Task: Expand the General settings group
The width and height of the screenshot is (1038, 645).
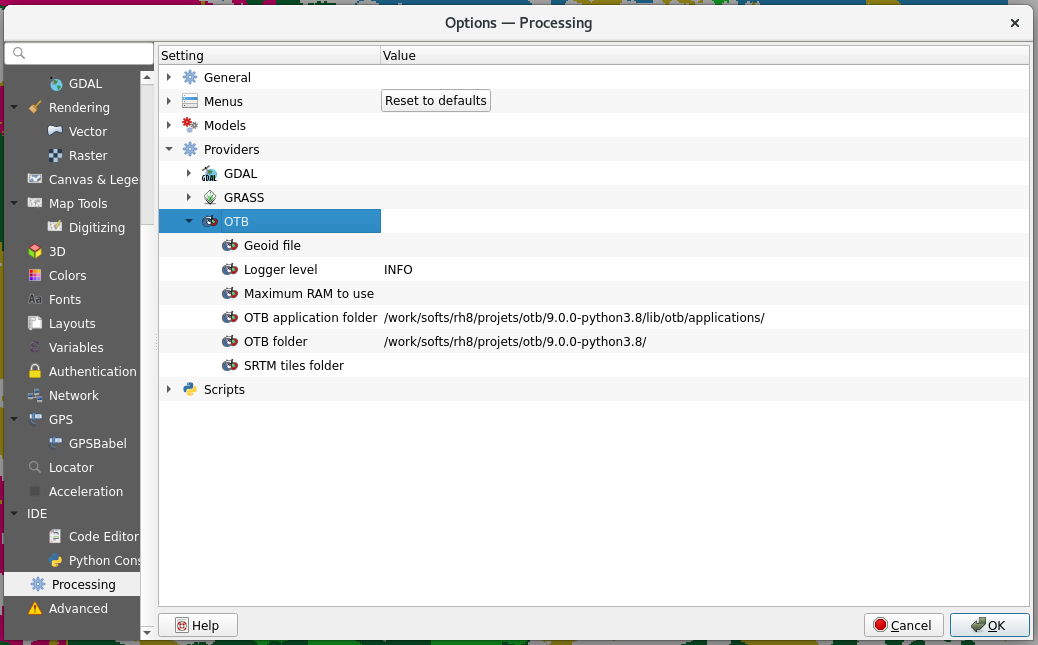Action: 169,77
